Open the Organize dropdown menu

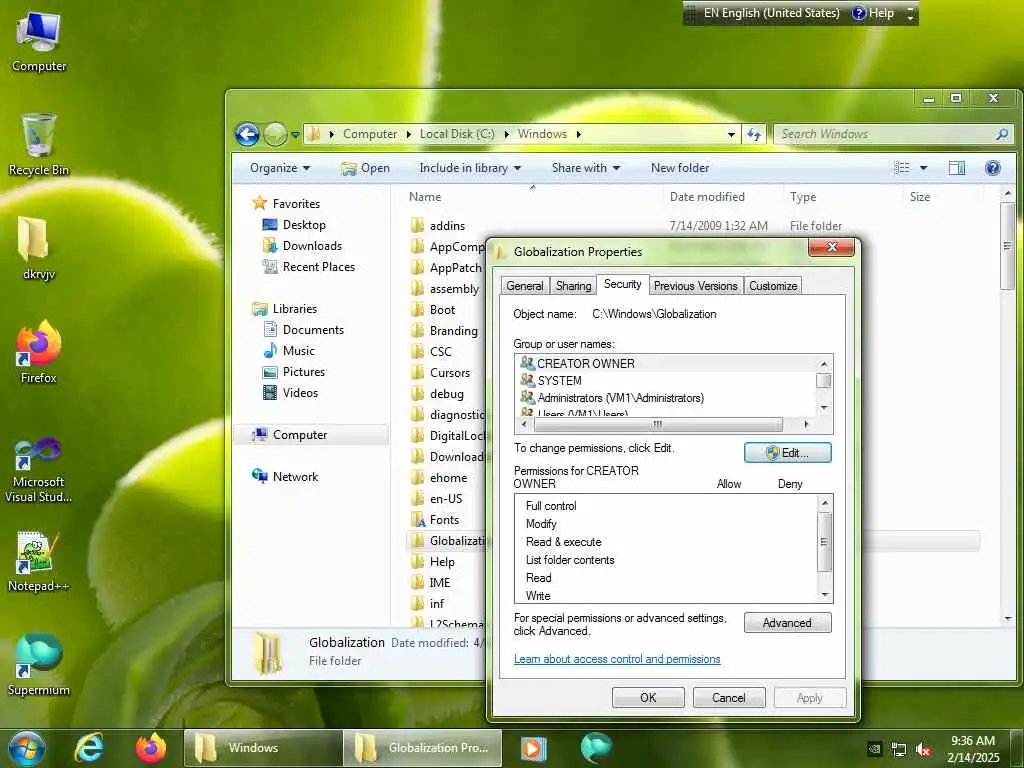[x=280, y=168]
